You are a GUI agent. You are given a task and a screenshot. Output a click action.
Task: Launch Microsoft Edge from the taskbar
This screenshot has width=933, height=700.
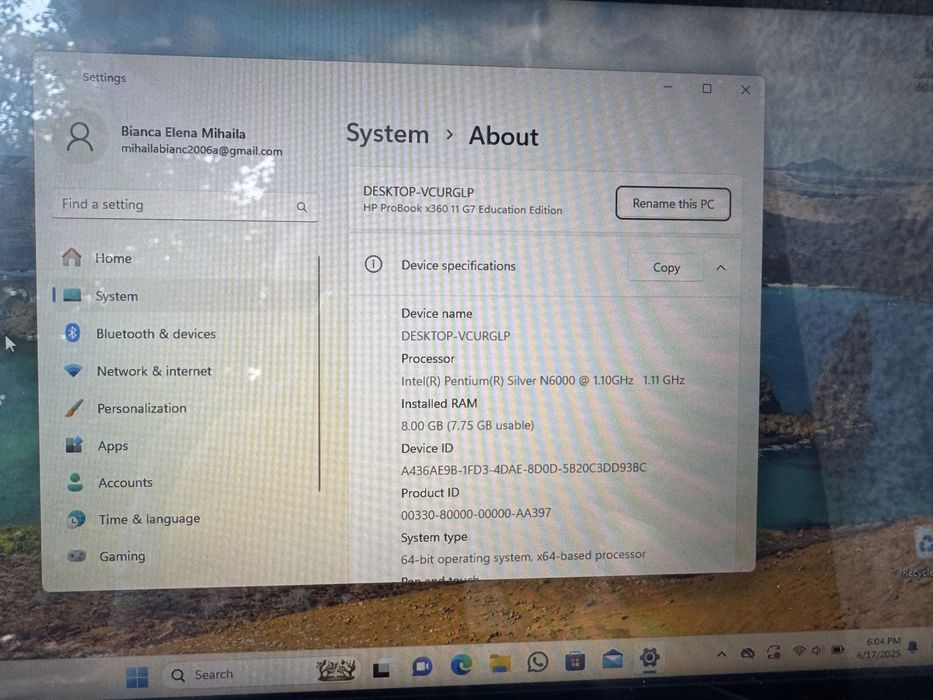click(x=461, y=665)
